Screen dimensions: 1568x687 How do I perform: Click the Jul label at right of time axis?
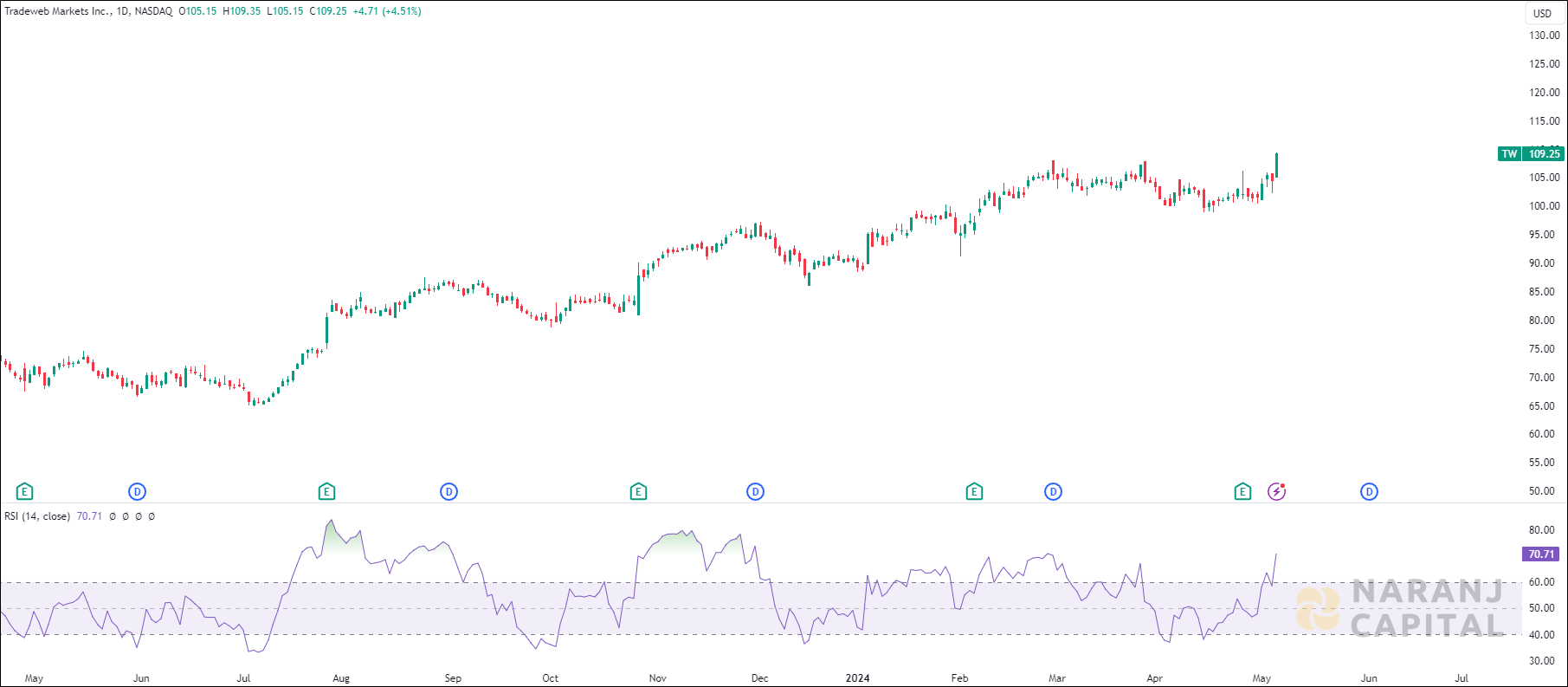point(1462,678)
